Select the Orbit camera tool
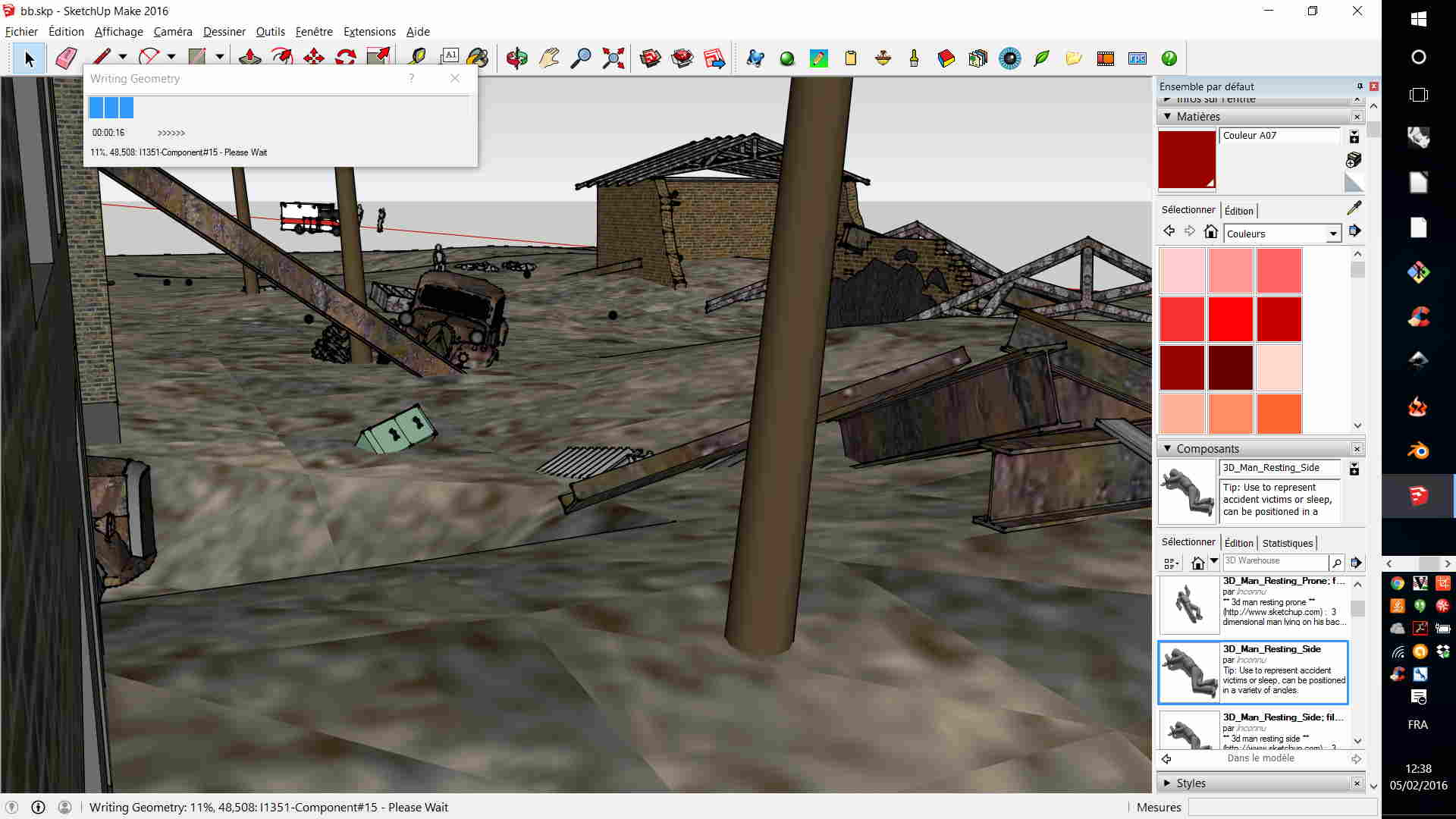1456x819 pixels. click(517, 58)
